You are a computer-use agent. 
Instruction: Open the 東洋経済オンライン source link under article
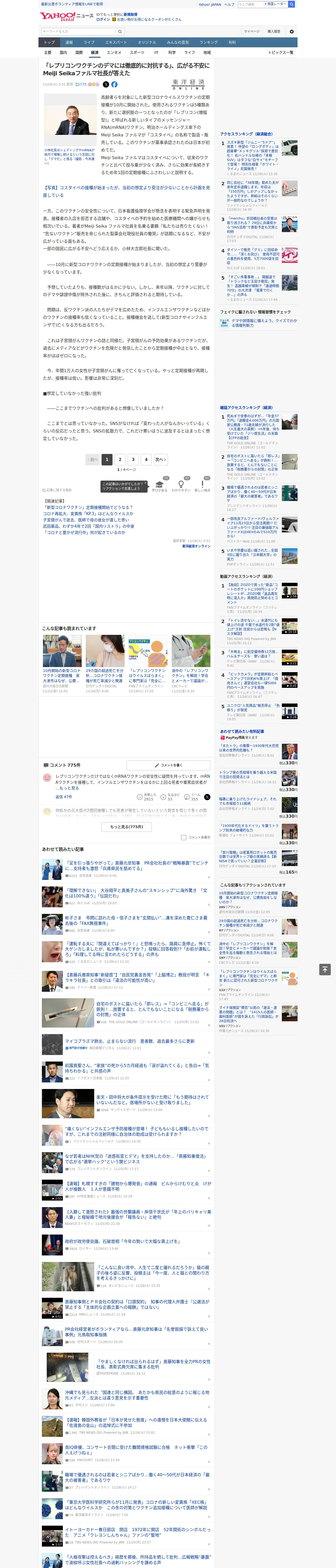coord(196,546)
